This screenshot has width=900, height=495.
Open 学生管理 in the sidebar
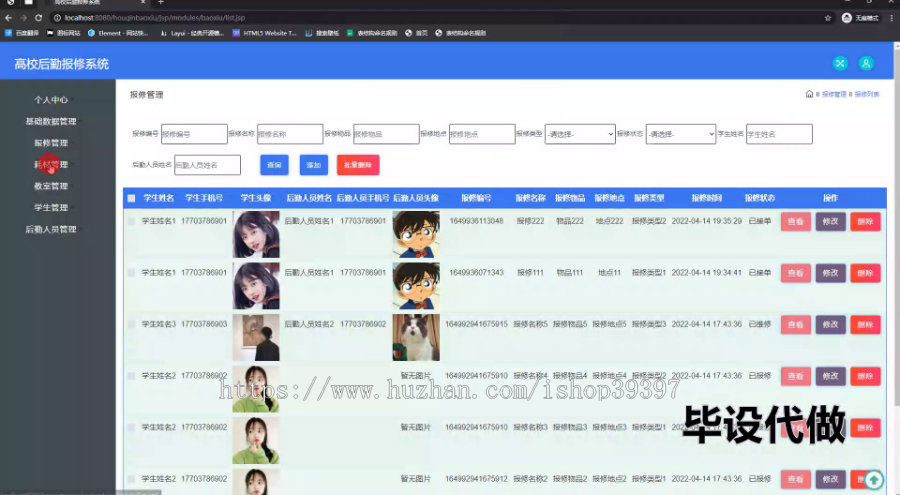51,207
